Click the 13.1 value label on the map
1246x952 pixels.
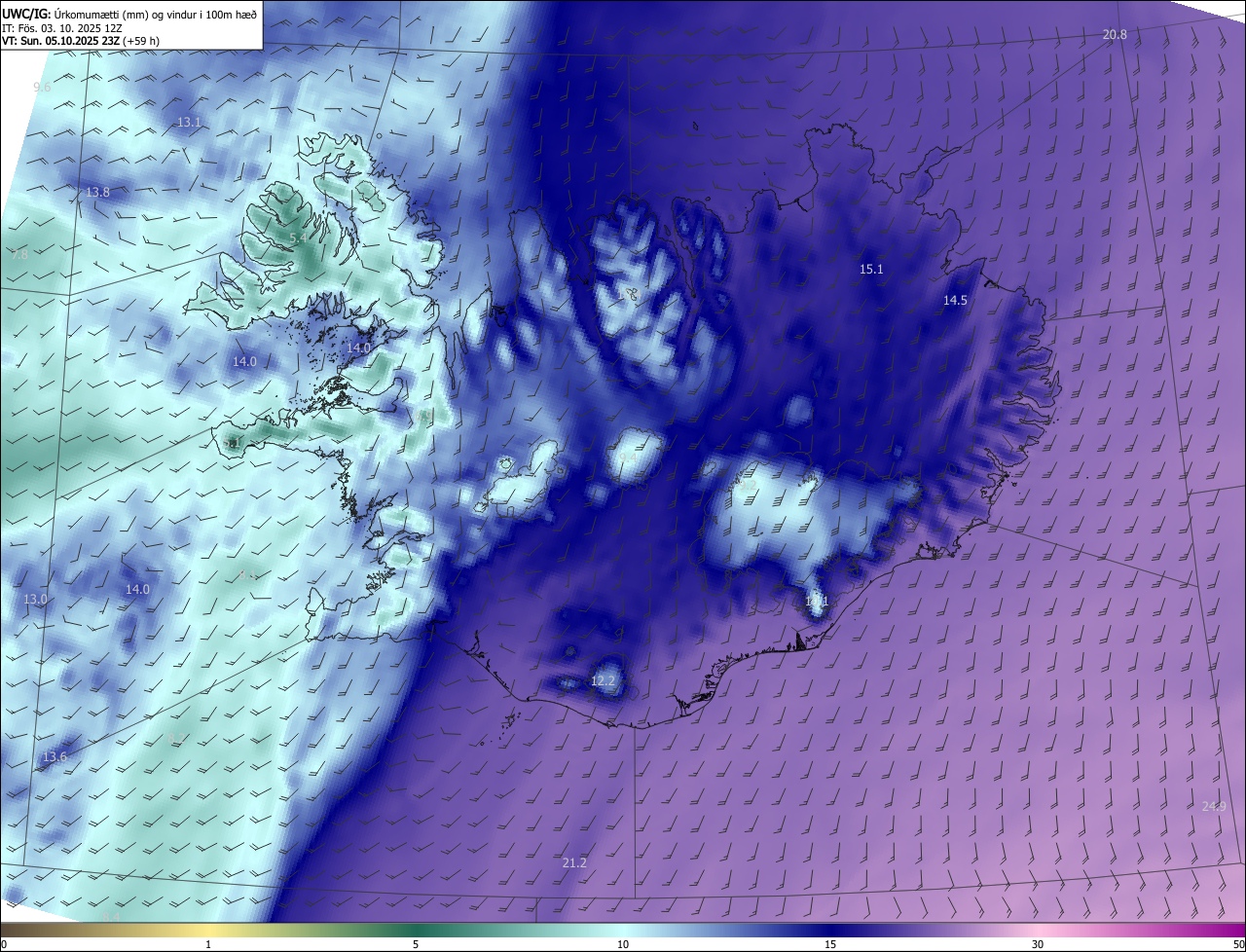pos(188,123)
